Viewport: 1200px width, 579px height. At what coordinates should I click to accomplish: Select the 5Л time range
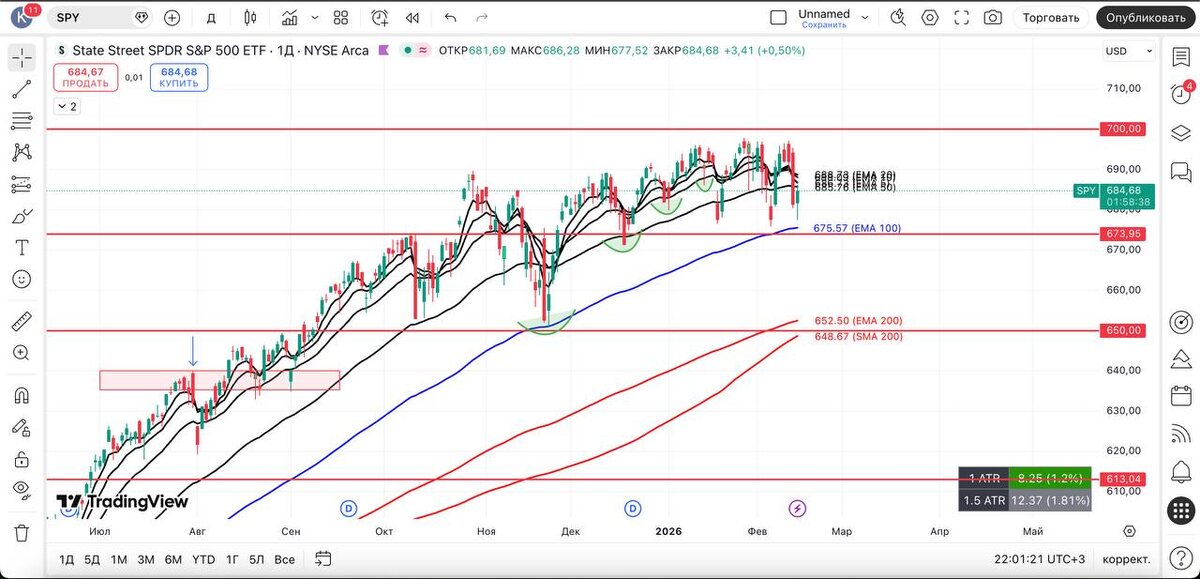[257, 559]
